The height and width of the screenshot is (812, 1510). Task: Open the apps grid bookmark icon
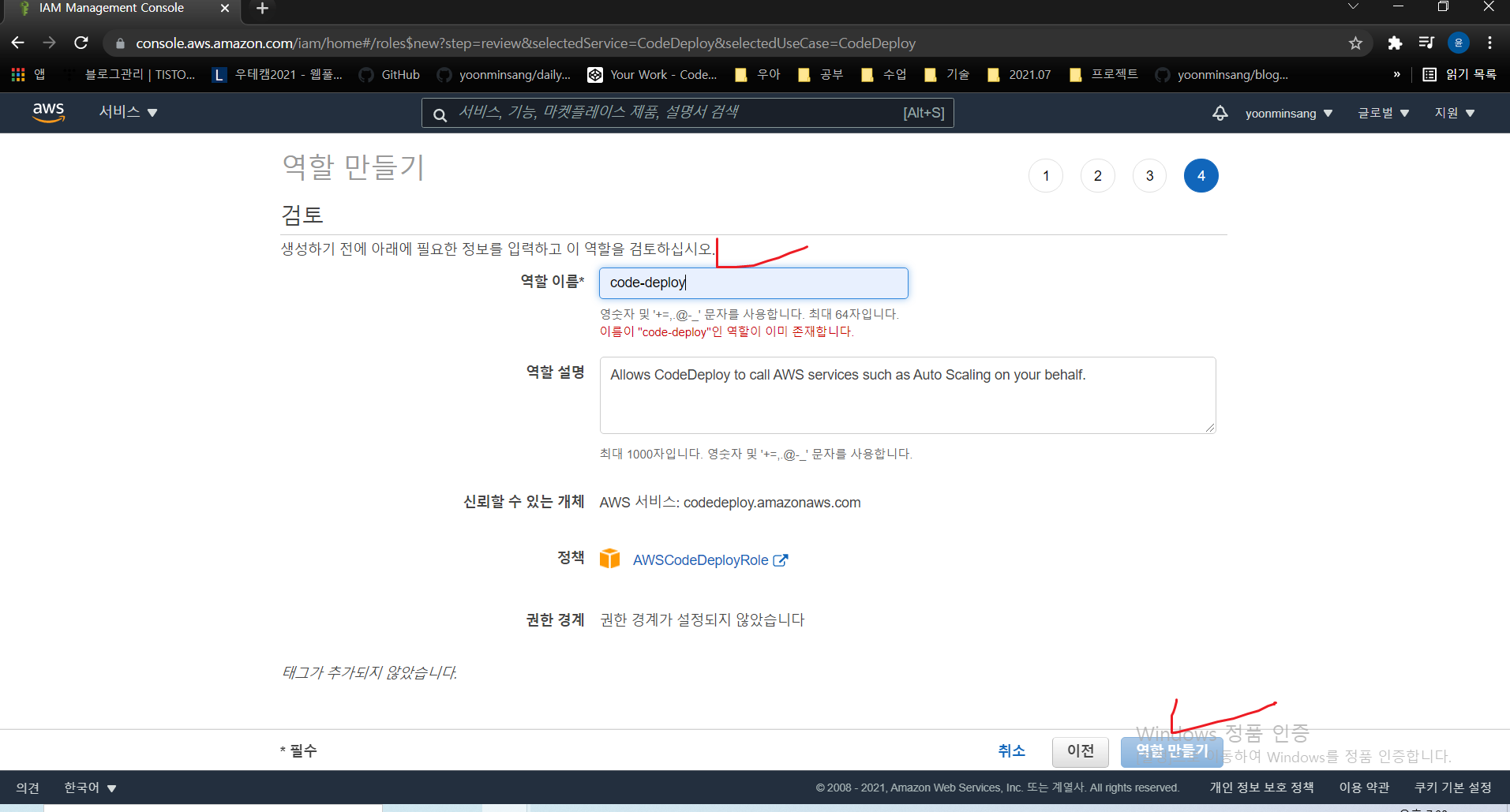[18, 74]
